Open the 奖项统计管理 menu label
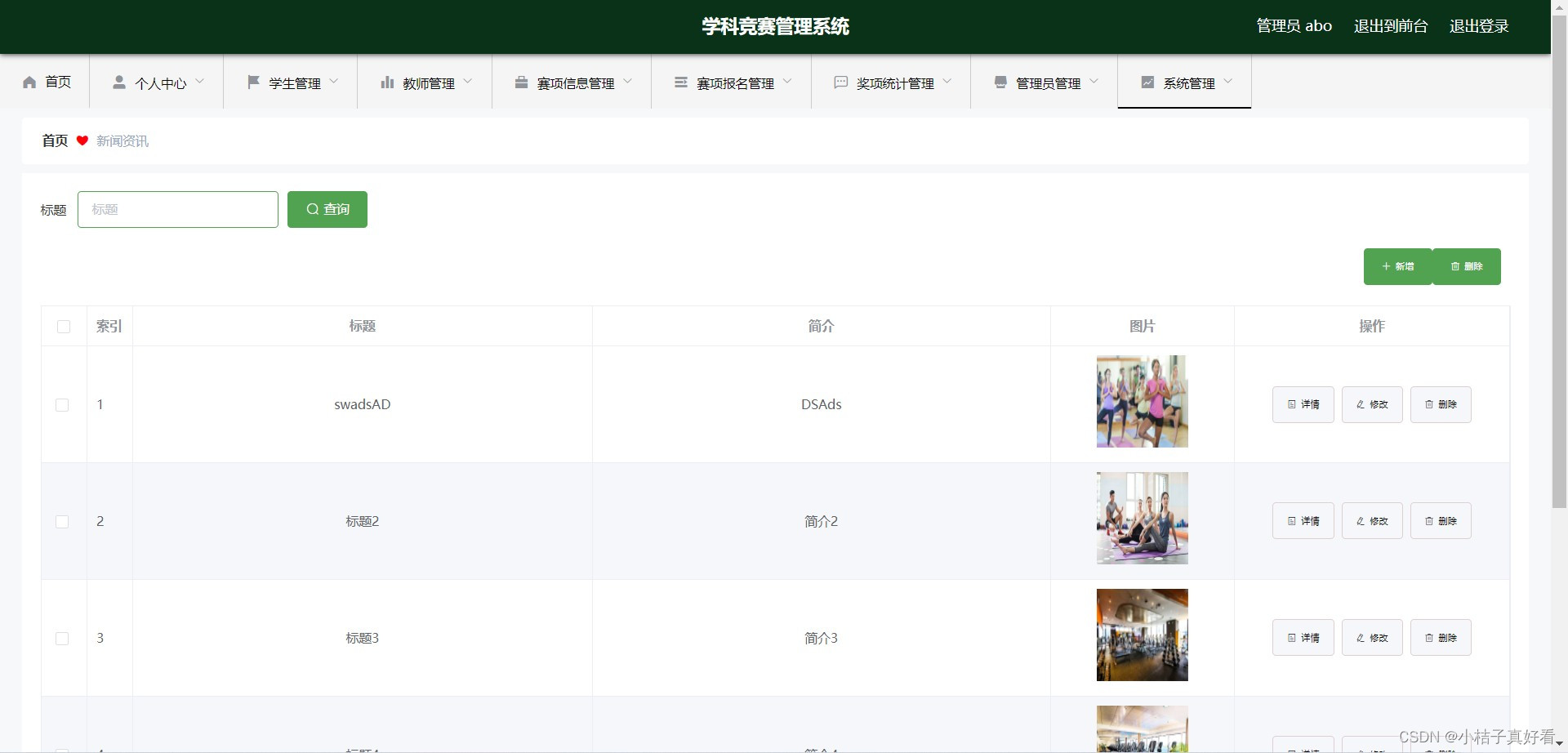 click(x=895, y=83)
